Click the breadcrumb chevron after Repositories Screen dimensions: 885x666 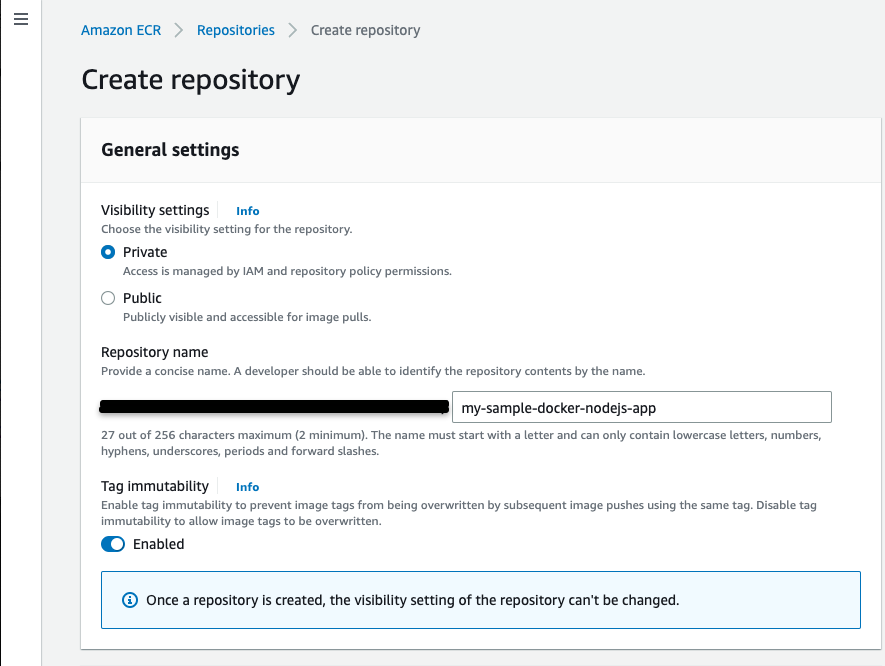tap(291, 30)
